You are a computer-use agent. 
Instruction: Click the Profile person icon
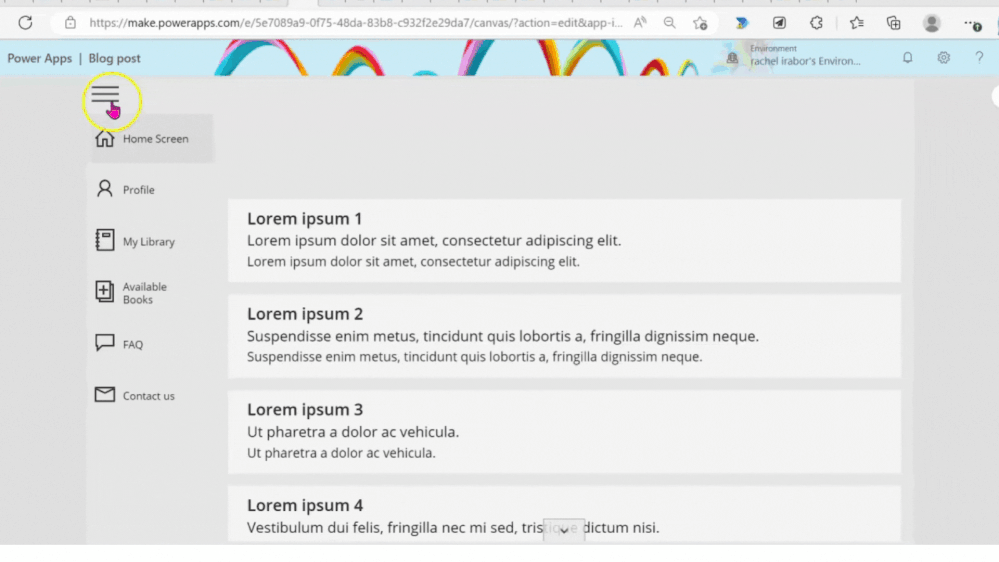pyautogui.click(x=104, y=189)
